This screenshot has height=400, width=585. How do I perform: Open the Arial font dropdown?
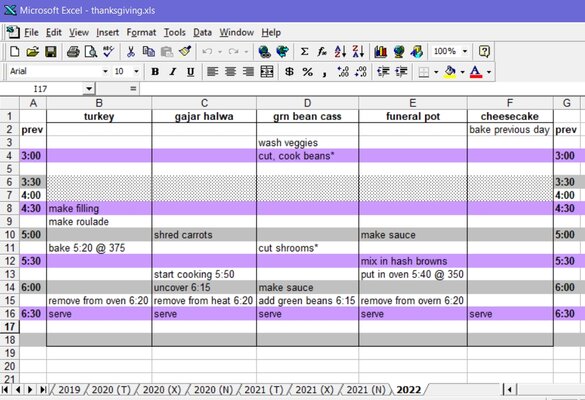[106, 71]
